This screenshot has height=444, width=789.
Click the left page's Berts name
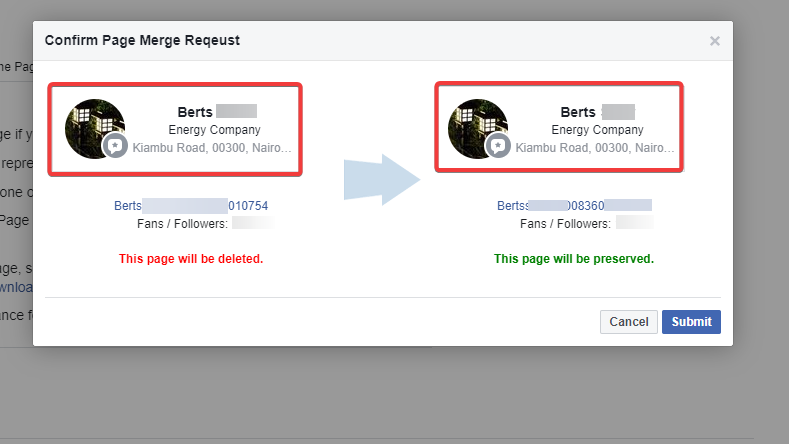click(x=195, y=112)
